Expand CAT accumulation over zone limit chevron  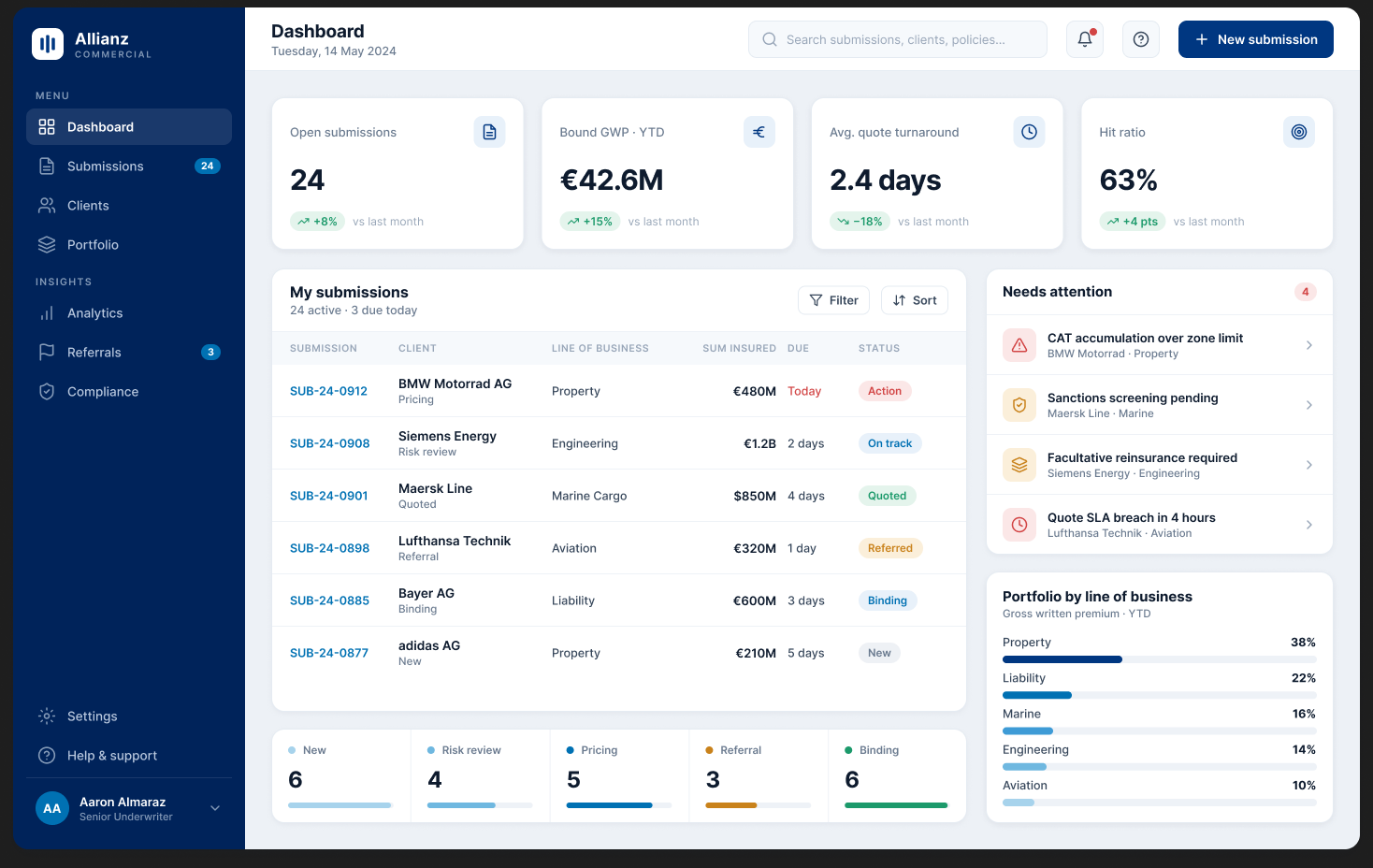pyautogui.click(x=1309, y=345)
